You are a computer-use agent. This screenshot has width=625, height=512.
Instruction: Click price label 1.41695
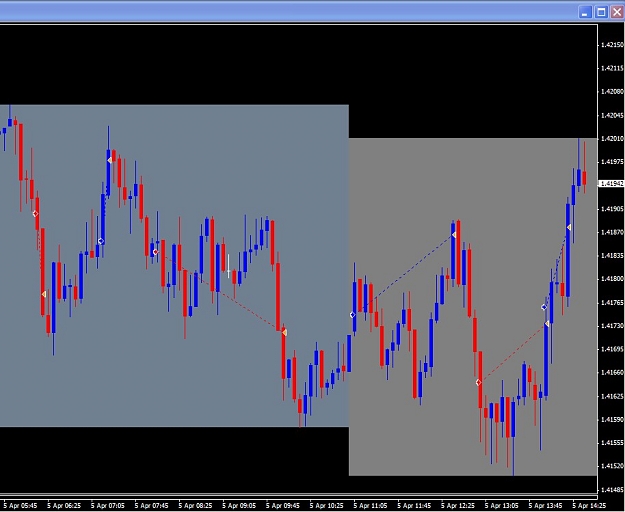coord(612,349)
